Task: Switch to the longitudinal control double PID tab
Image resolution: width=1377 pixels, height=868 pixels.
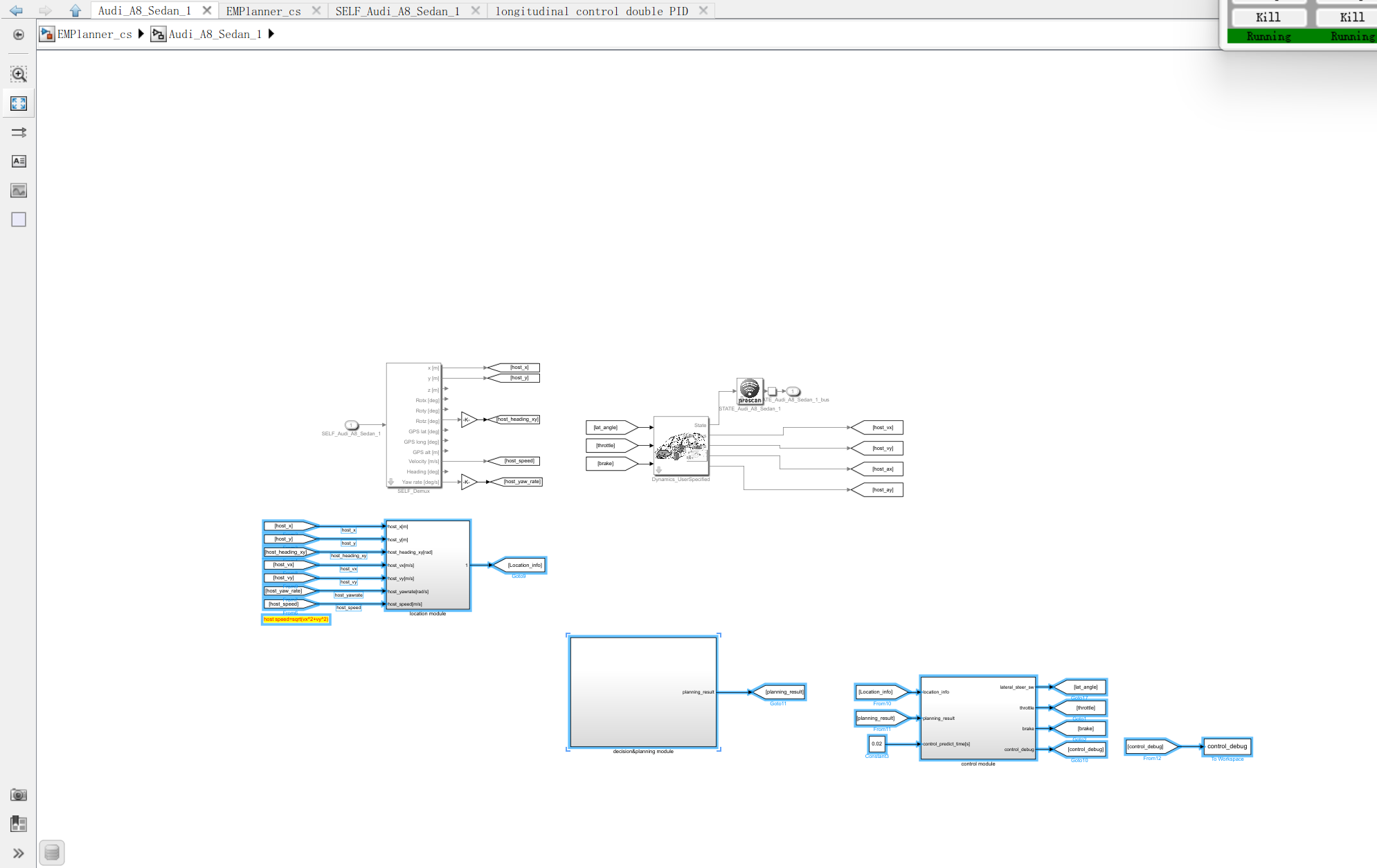Action: (x=591, y=11)
